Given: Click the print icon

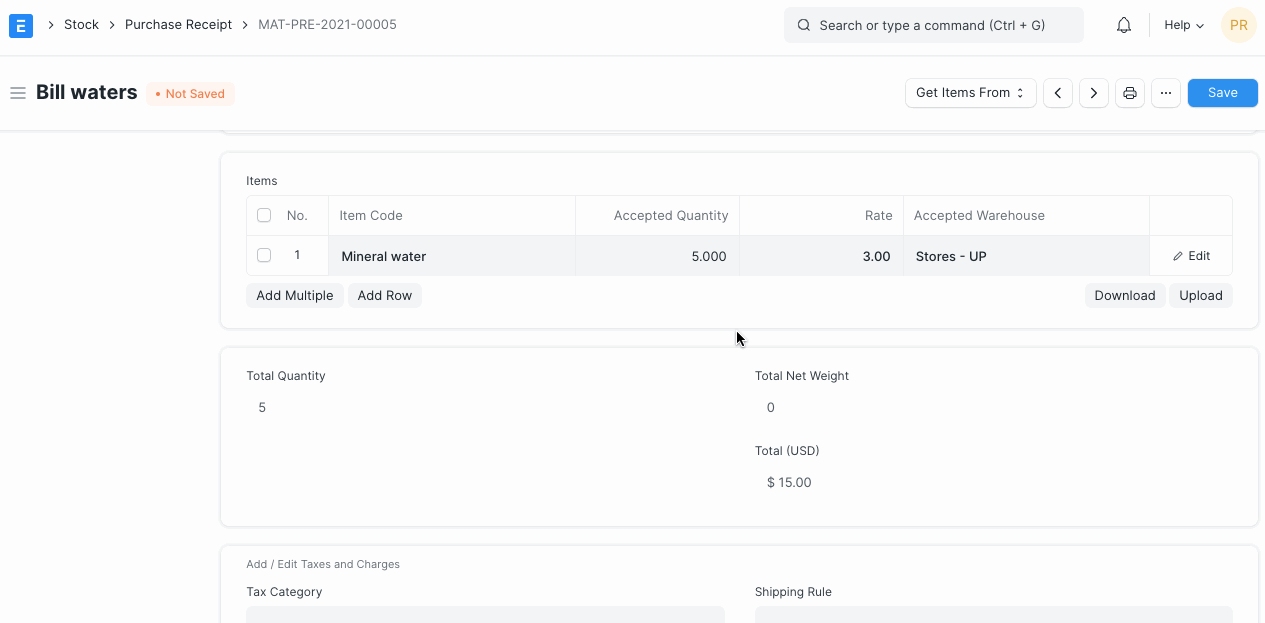Looking at the screenshot, I should coord(1130,93).
